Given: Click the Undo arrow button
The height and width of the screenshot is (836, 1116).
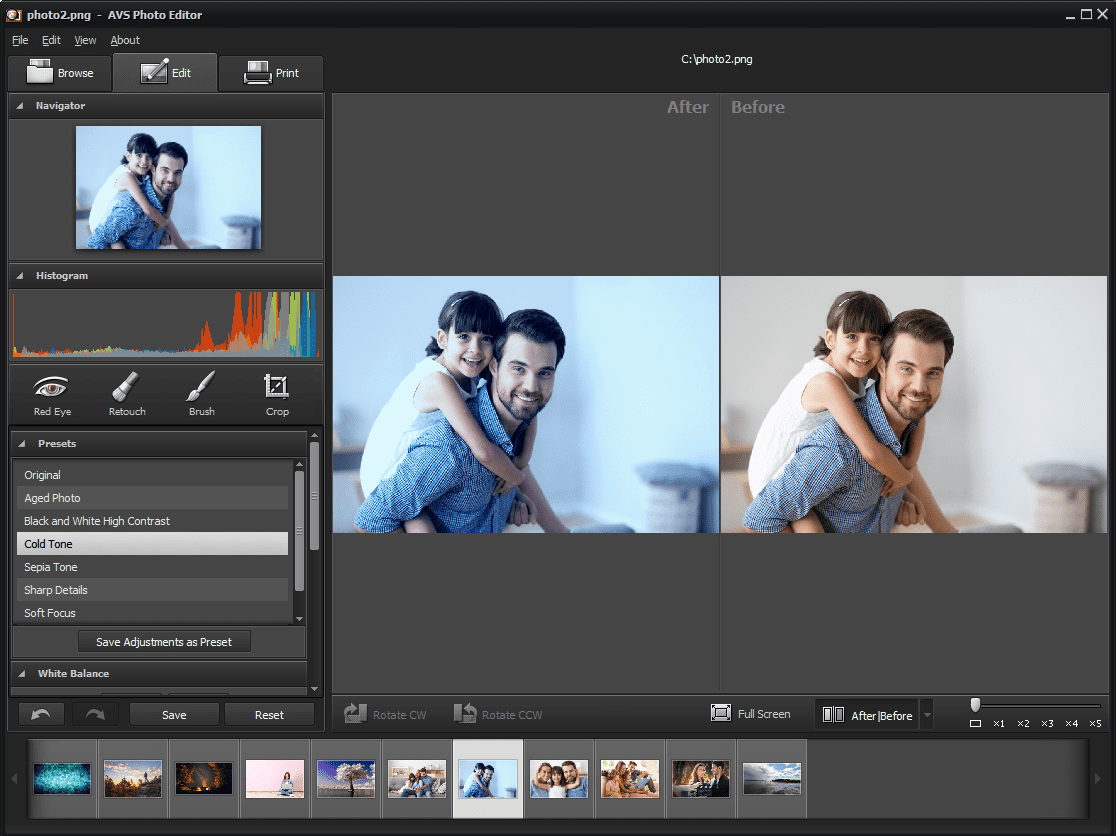Looking at the screenshot, I should 41,714.
